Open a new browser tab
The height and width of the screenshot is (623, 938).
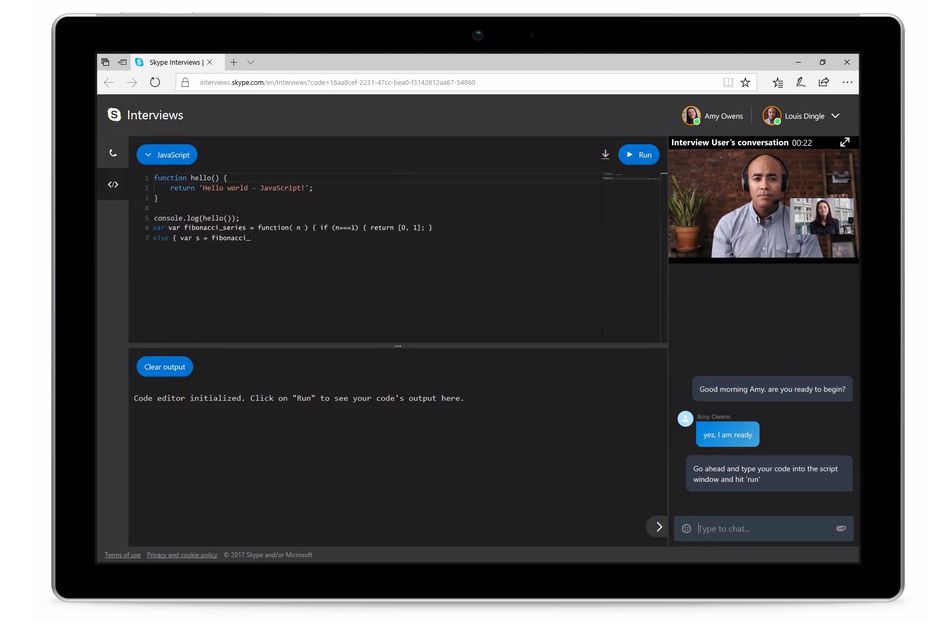click(233, 62)
